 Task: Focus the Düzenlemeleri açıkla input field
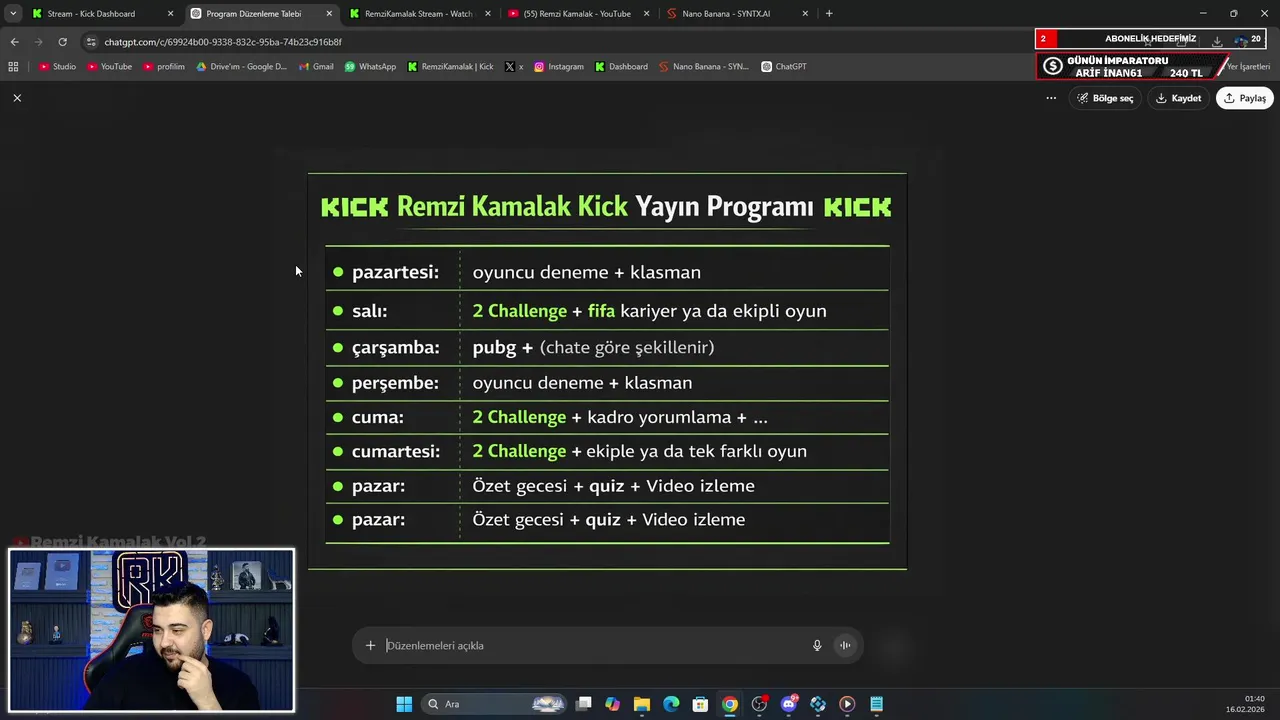pos(595,645)
